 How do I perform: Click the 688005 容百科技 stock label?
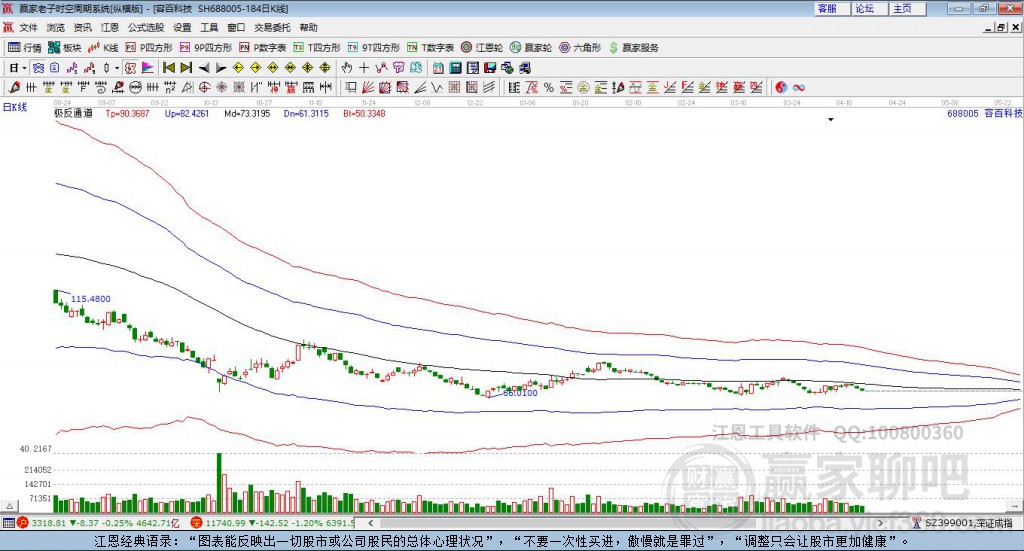point(984,114)
